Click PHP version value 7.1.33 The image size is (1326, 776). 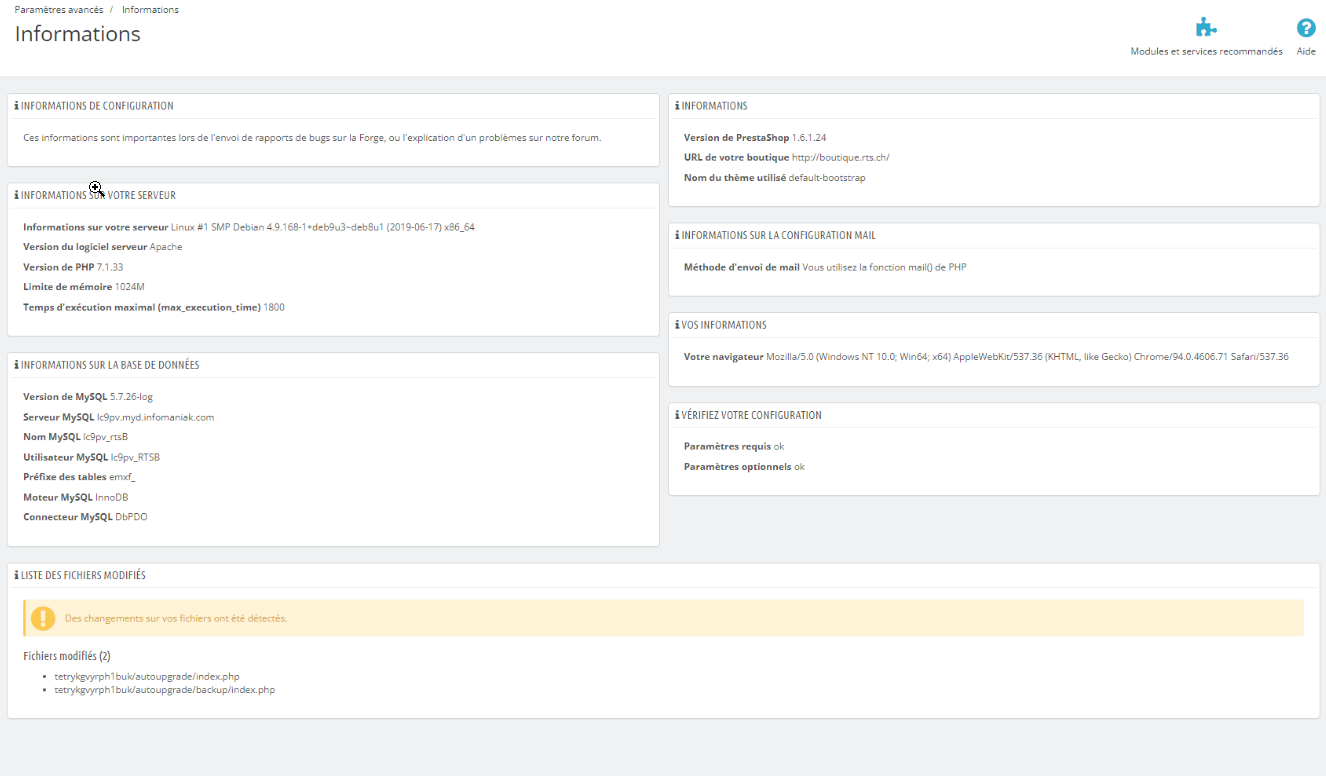(110, 267)
